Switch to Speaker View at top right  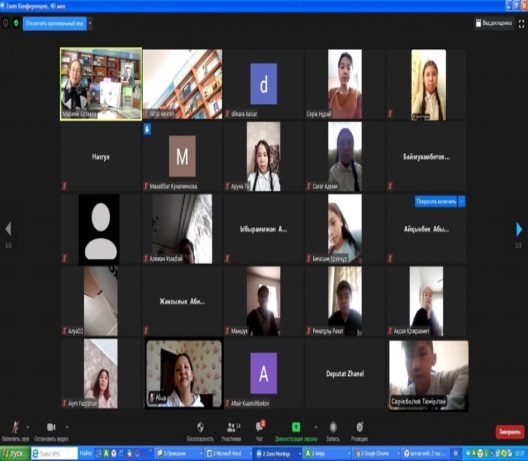pyautogui.click(x=494, y=23)
